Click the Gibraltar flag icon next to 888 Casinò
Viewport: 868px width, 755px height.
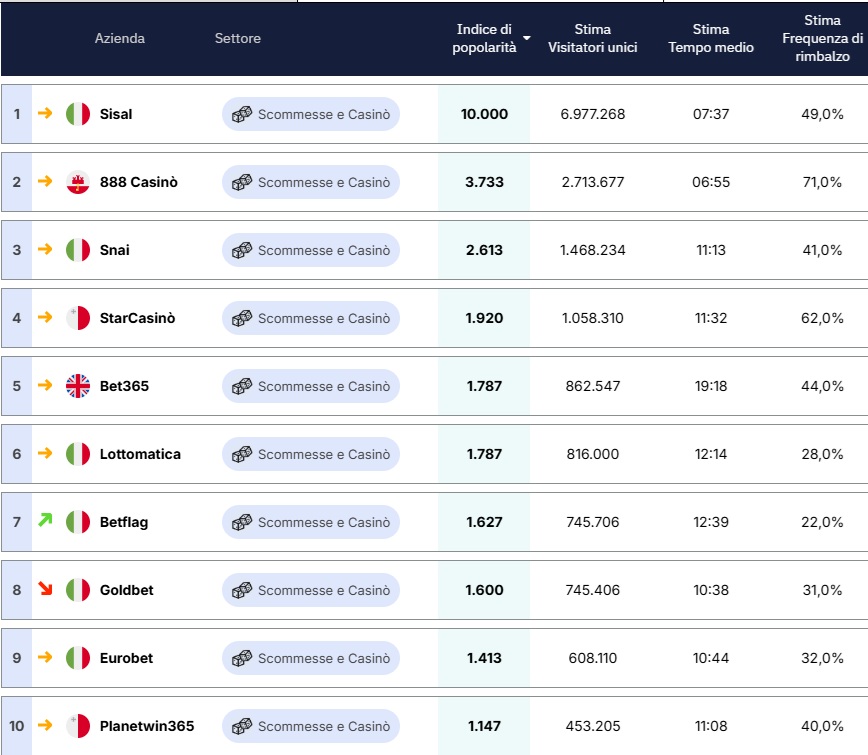click(x=78, y=182)
